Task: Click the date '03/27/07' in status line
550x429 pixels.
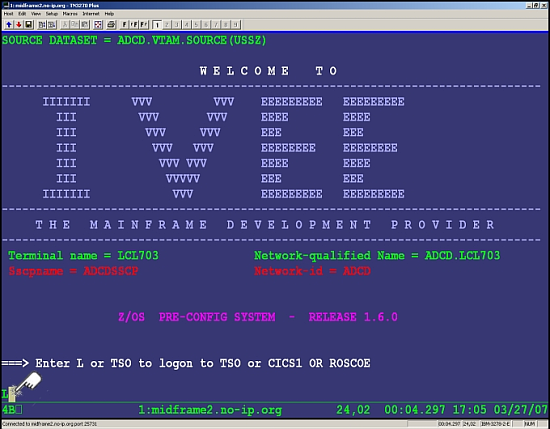Action: click(521, 410)
